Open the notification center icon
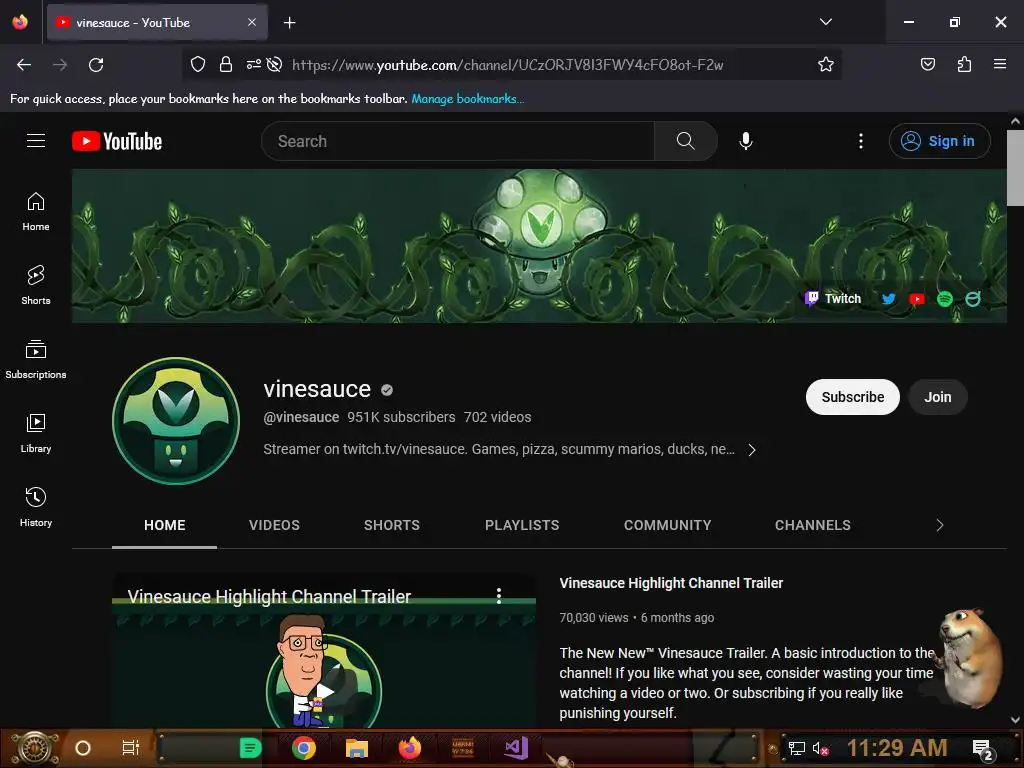The width and height of the screenshot is (1024, 768). [x=982, y=749]
